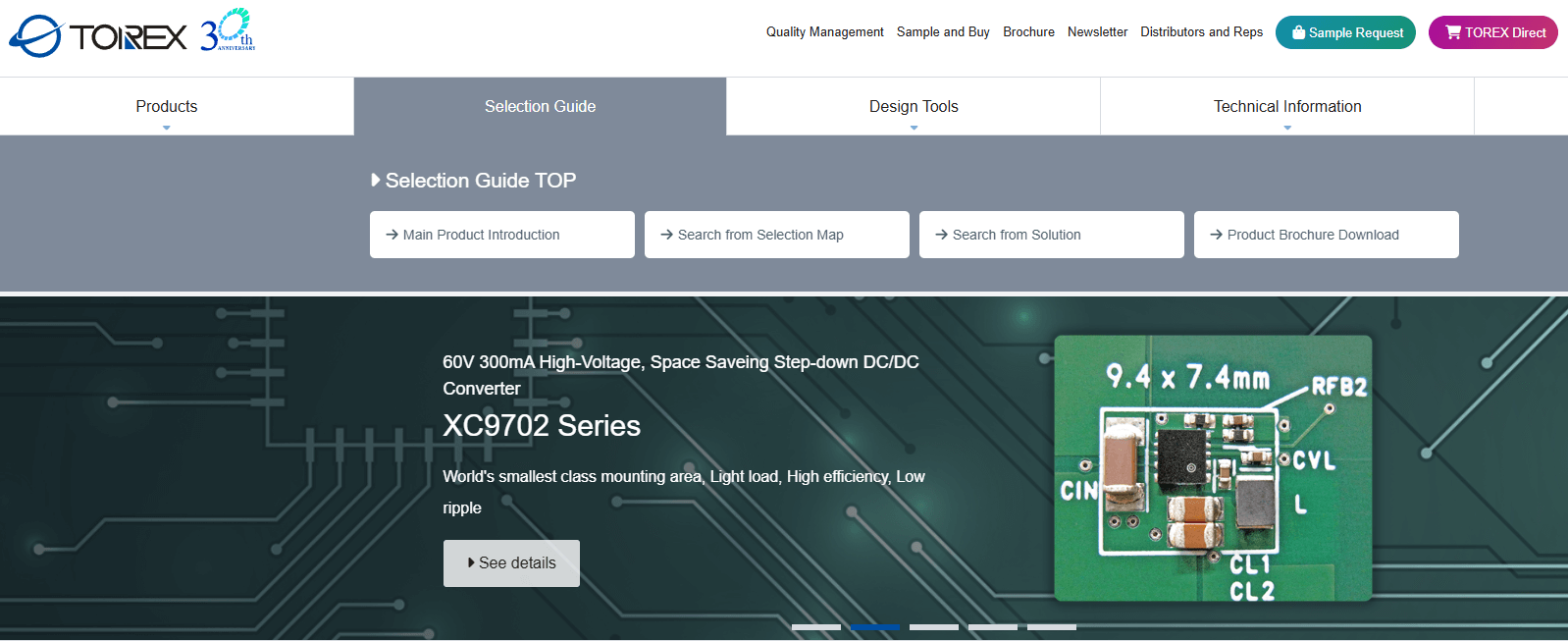Open the Newsletter link
Screen dimensions: 1568x641
pos(1097,32)
